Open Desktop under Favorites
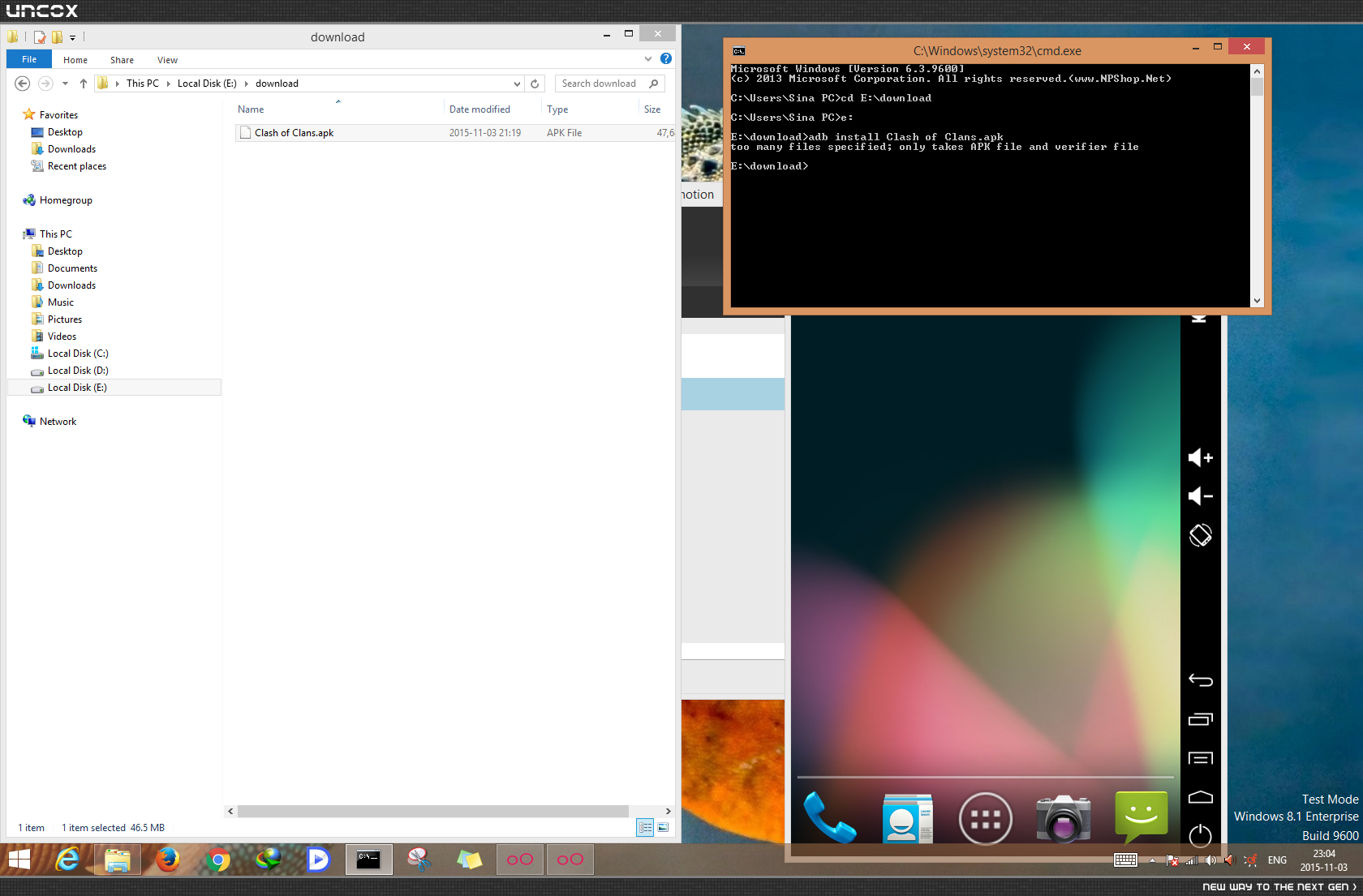Viewport: 1363px width, 896px height. (65, 132)
